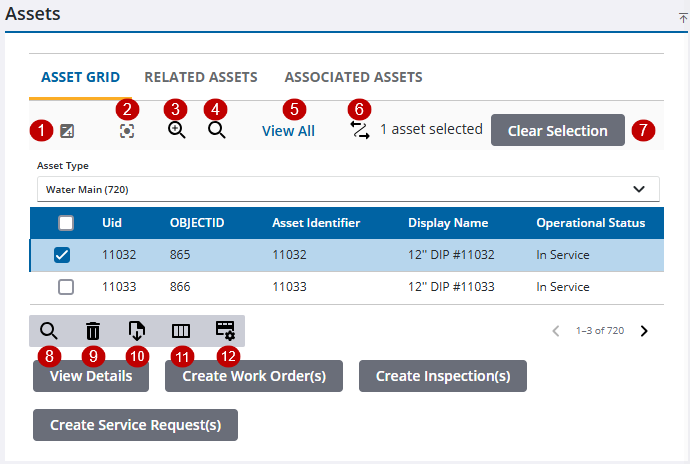Open the column chooser icon
The image size is (690, 464).
click(181, 330)
